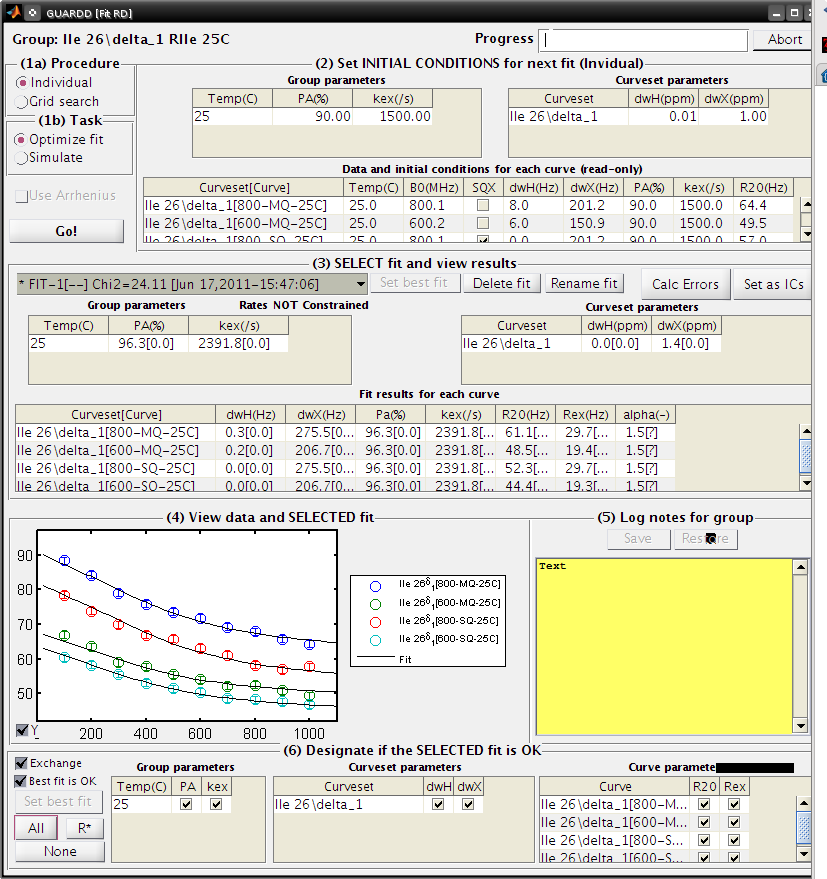This screenshot has width=827, height=879.
Task: Select the 800-SQ-25C row in fit results
Action: click(x=345, y=468)
